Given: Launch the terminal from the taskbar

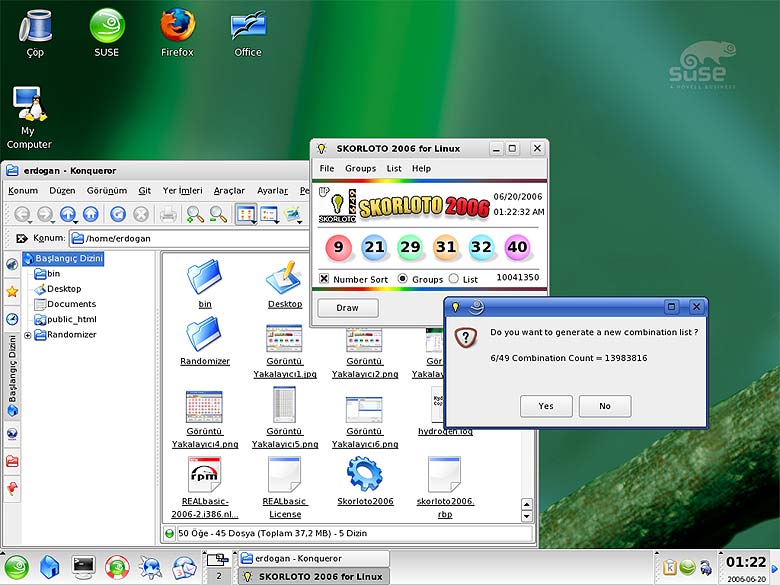Looking at the screenshot, I should 83,567.
